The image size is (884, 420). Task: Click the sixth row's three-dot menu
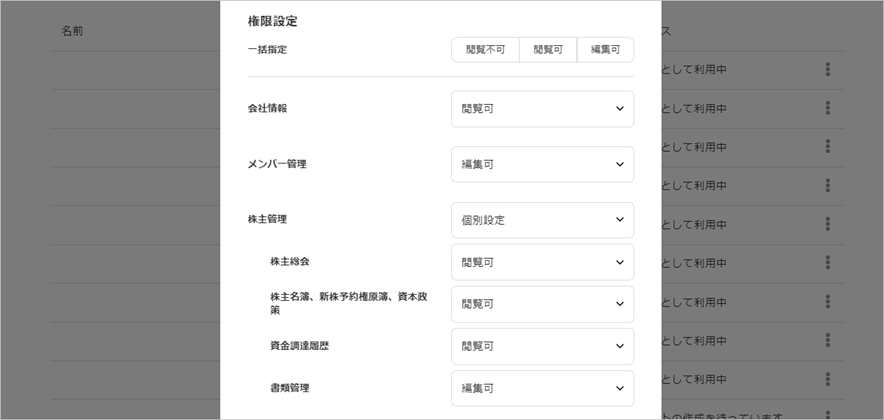[x=828, y=262]
